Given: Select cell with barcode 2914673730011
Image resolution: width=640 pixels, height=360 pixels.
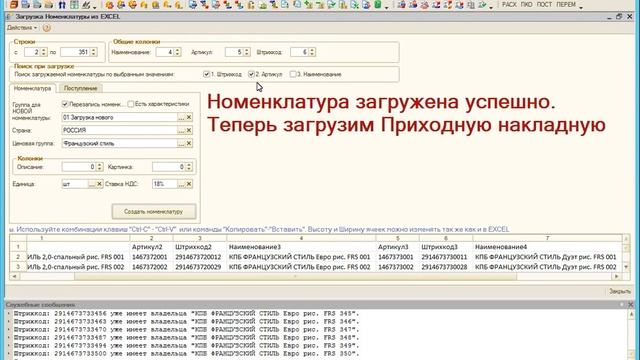Looking at the screenshot, I should click(x=446, y=257).
